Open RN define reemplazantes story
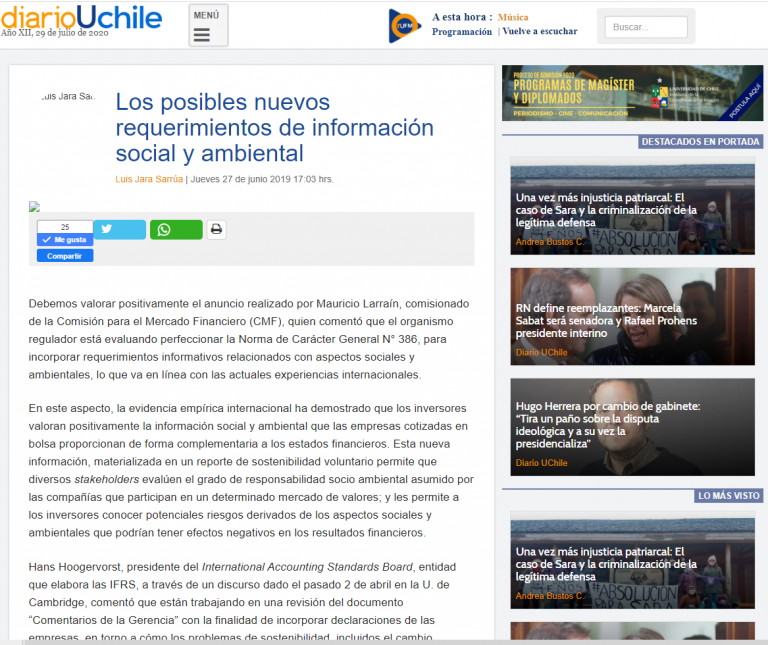This screenshot has width=768, height=645. [x=632, y=316]
